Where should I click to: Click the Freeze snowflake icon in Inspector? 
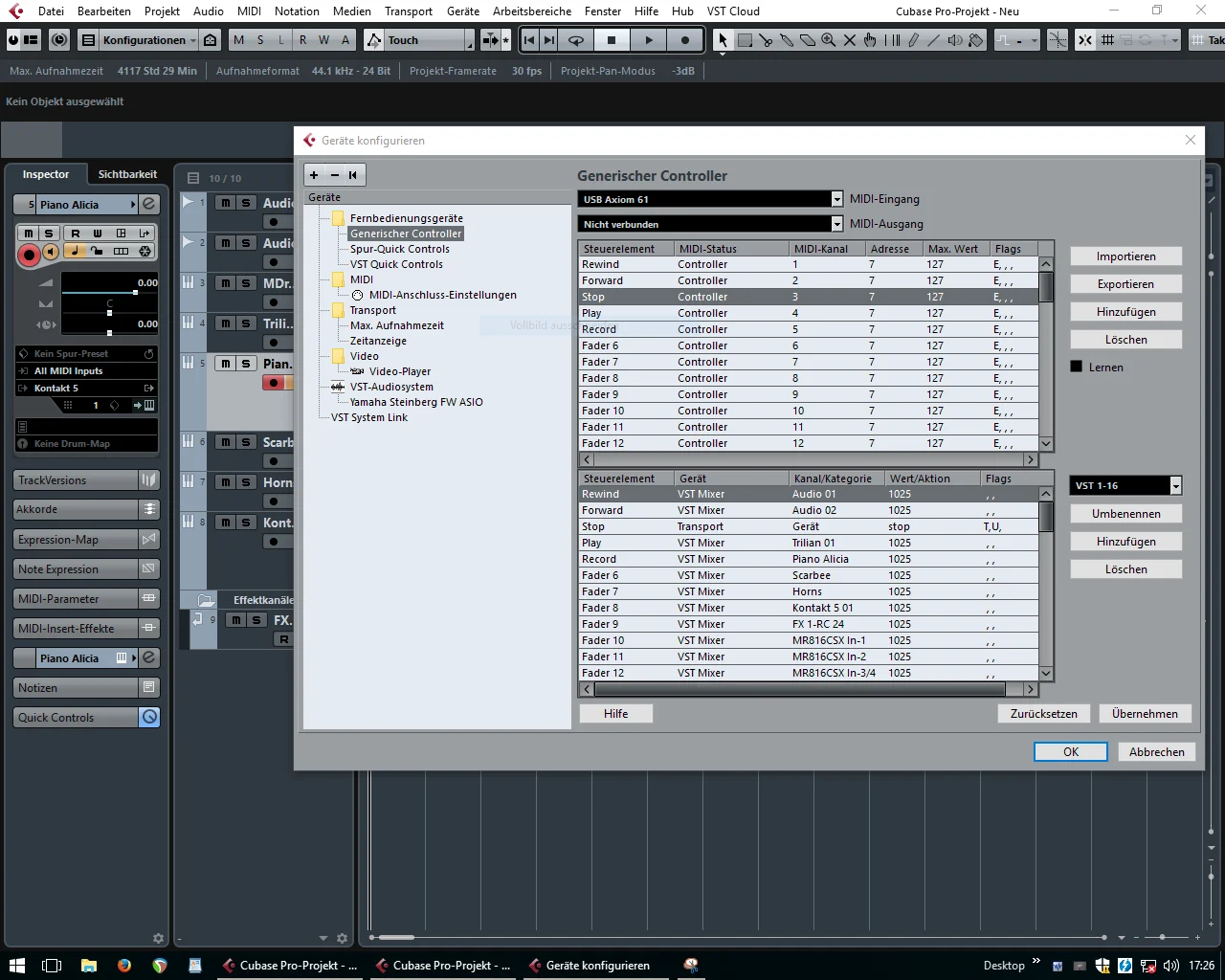tap(145, 252)
